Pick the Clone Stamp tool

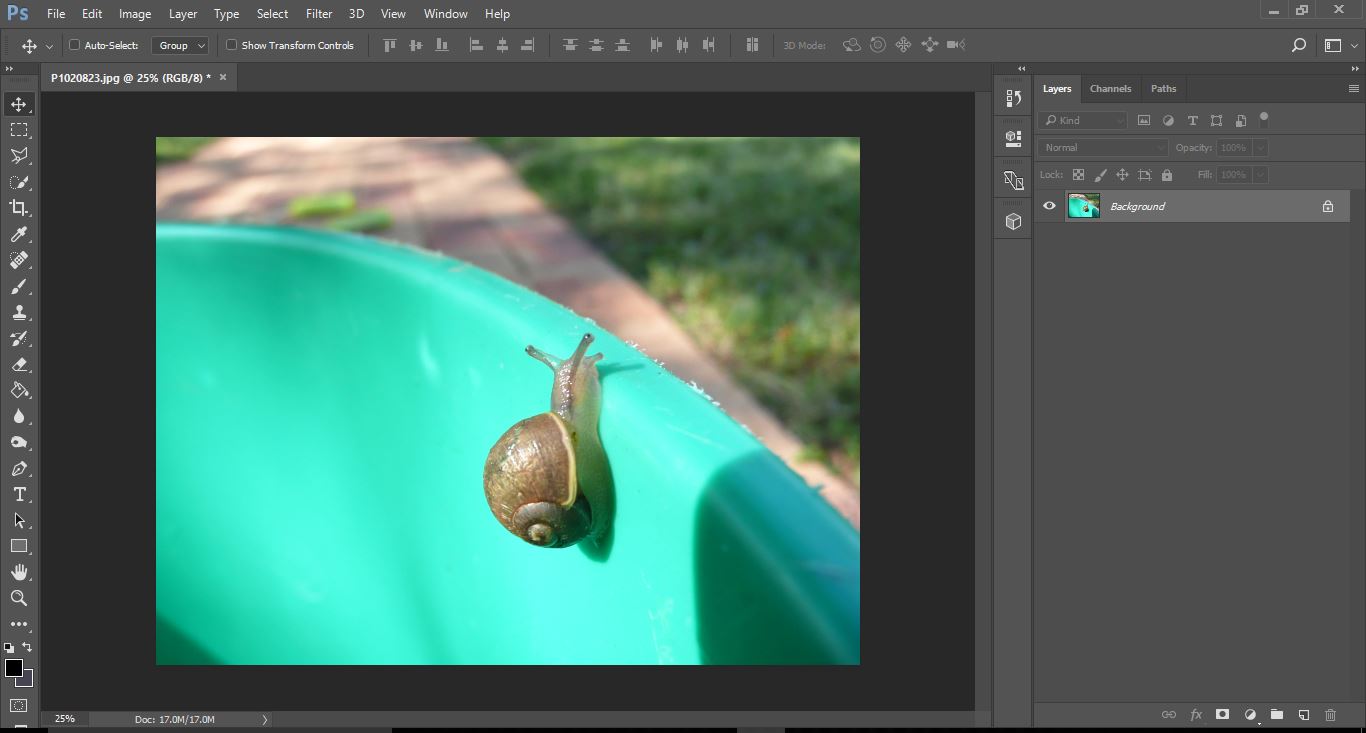pos(19,312)
